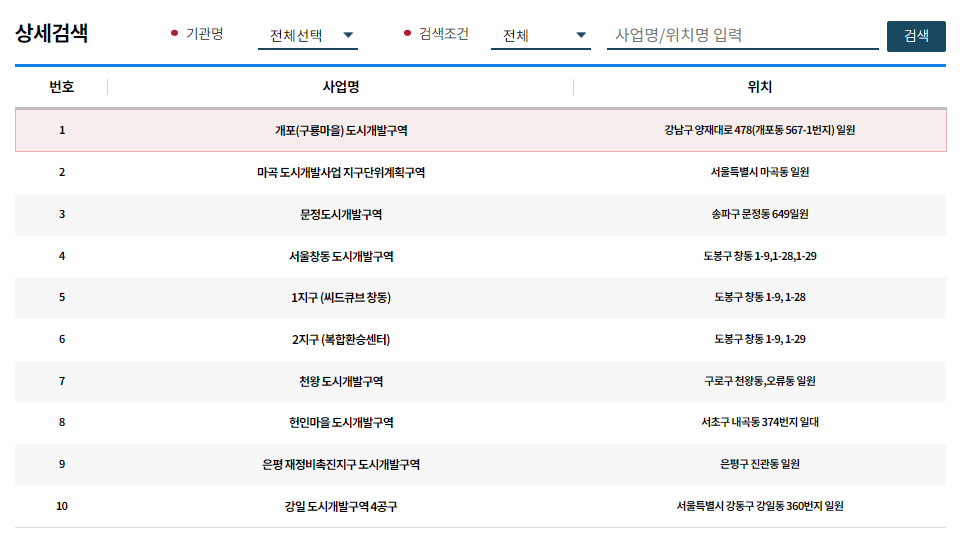Screen dimensions: 970x540
Task: Click row number 10 cell
Action: pyautogui.click(x=62, y=506)
